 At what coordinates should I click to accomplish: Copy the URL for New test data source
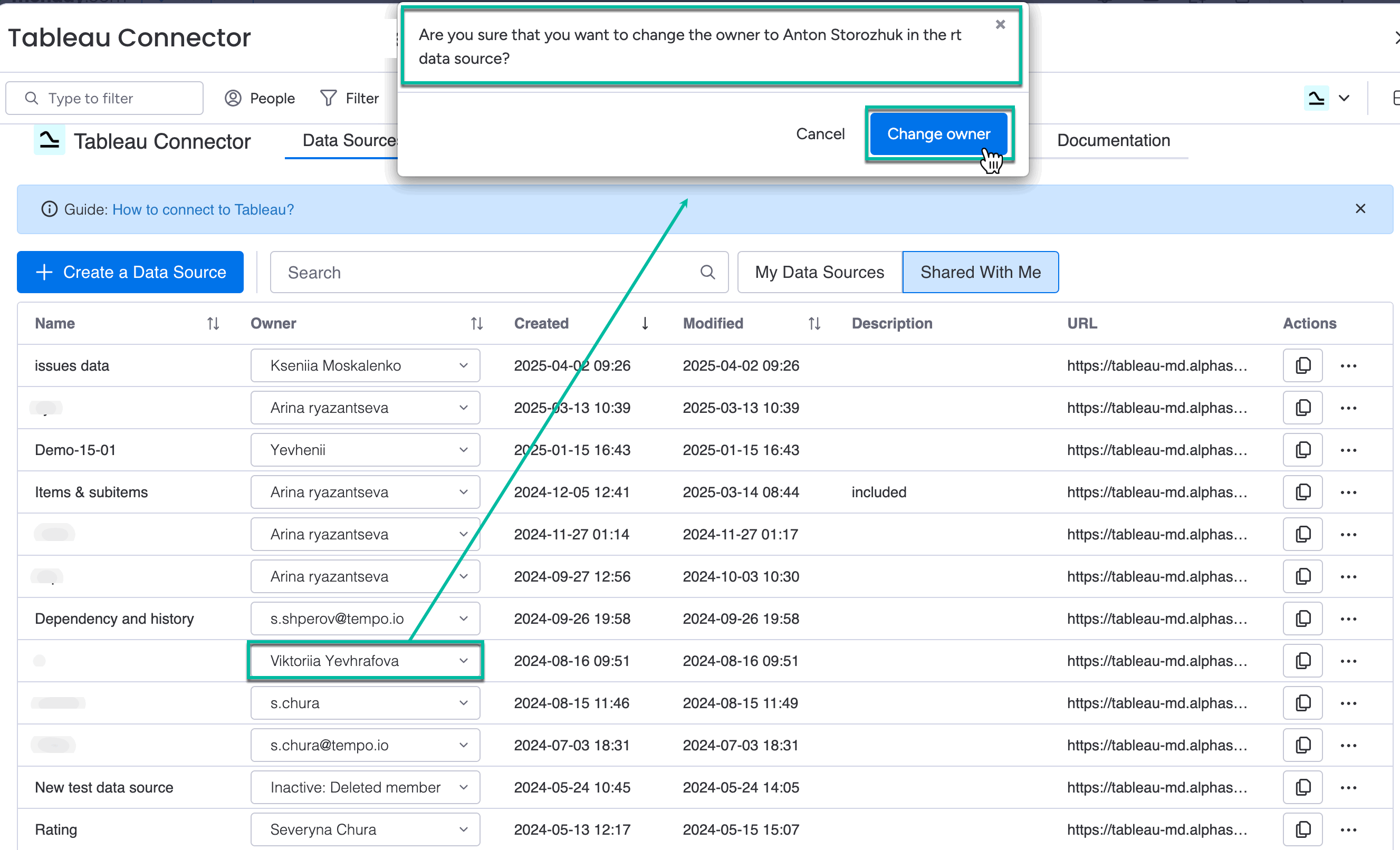point(1302,787)
